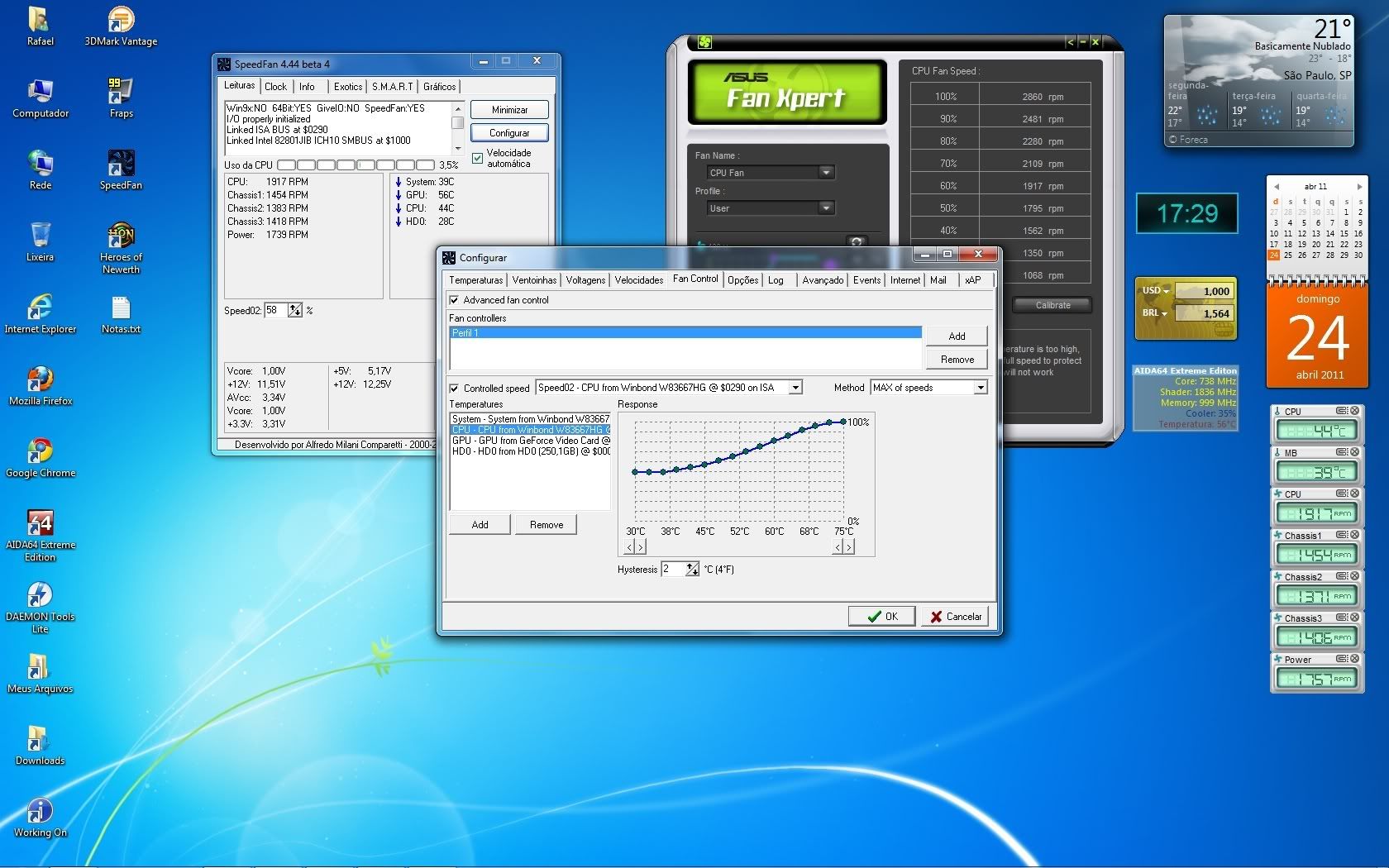Open the 3DMark Vantage desktop icon
The width and height of the screenshot is (1389, 868).
(121, 26)
